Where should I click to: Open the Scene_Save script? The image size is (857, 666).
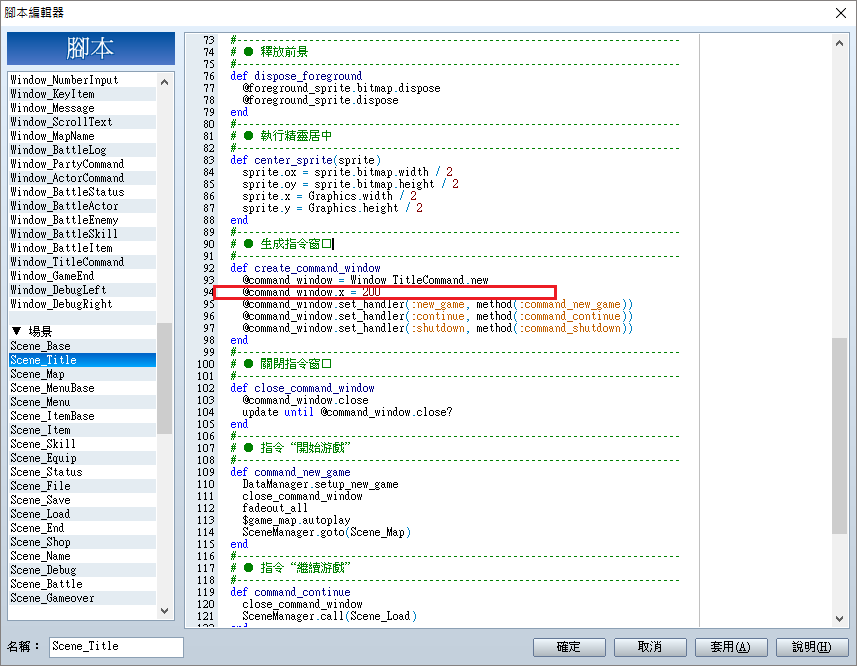pos(83,500)
